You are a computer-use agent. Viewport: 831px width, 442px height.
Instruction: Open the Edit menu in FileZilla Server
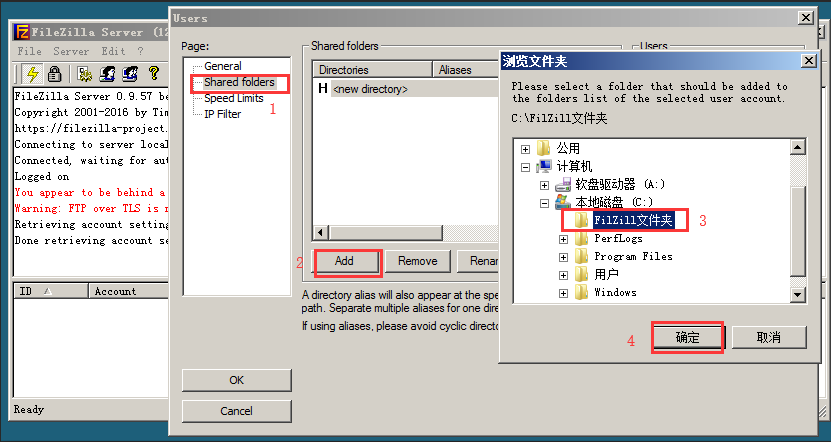click(113, 51)
